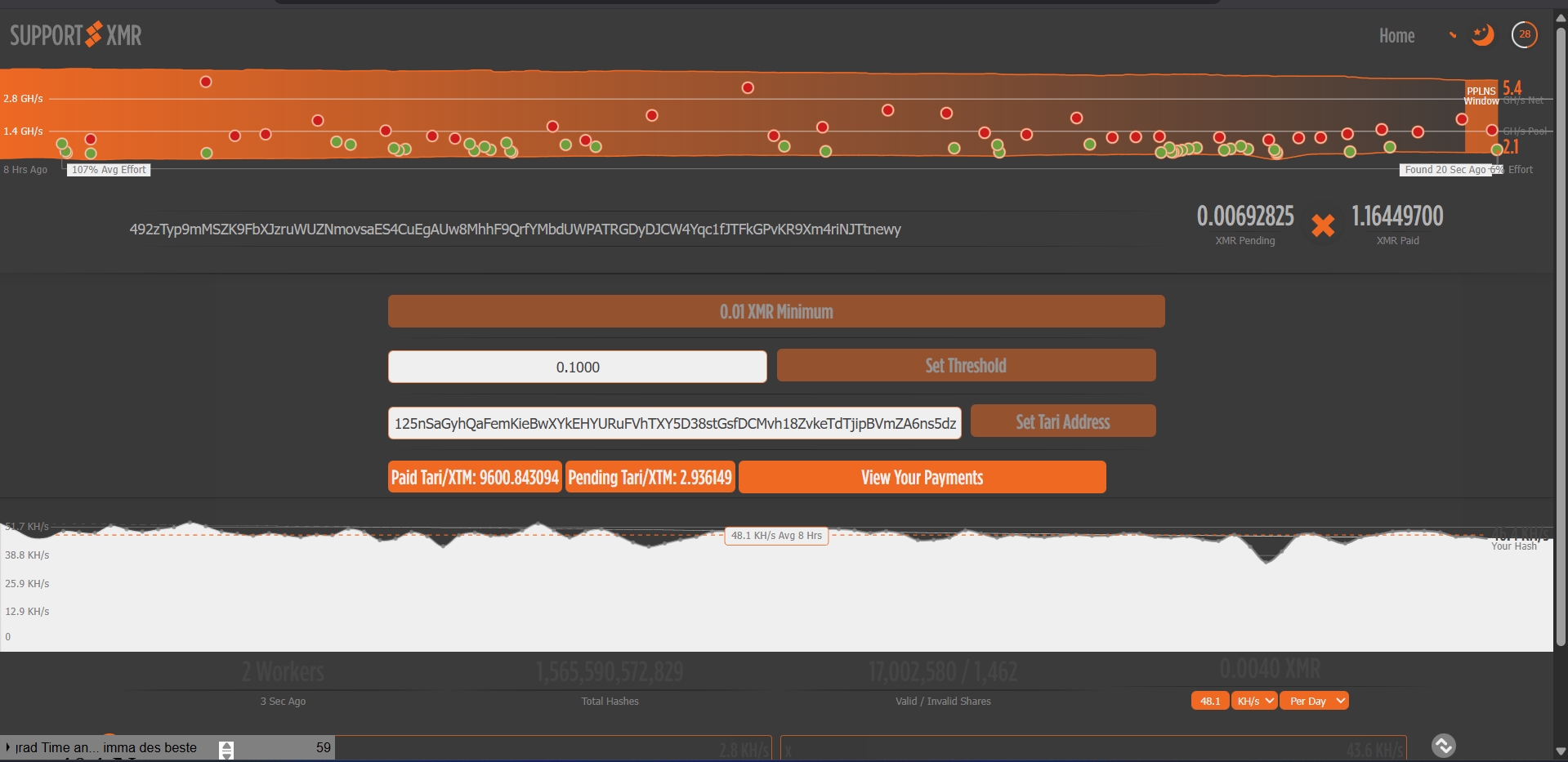Viewport: 1568px width, 762px height.
Task: Click the Valid / Invalid Shares value
Action: coord(943,672)
